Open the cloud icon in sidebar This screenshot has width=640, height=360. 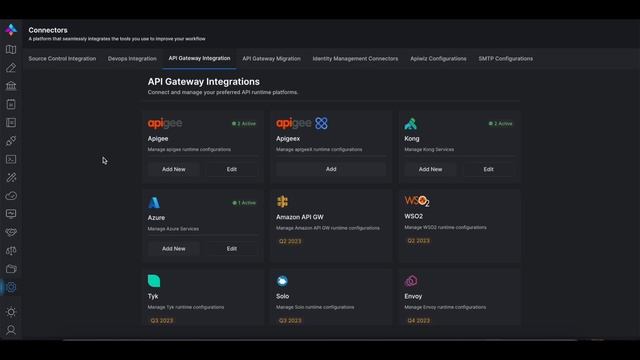pos(11,196)
